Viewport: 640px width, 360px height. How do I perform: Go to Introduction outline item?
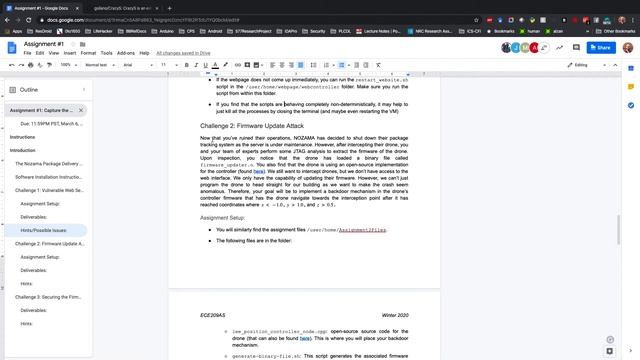point(22,150)
